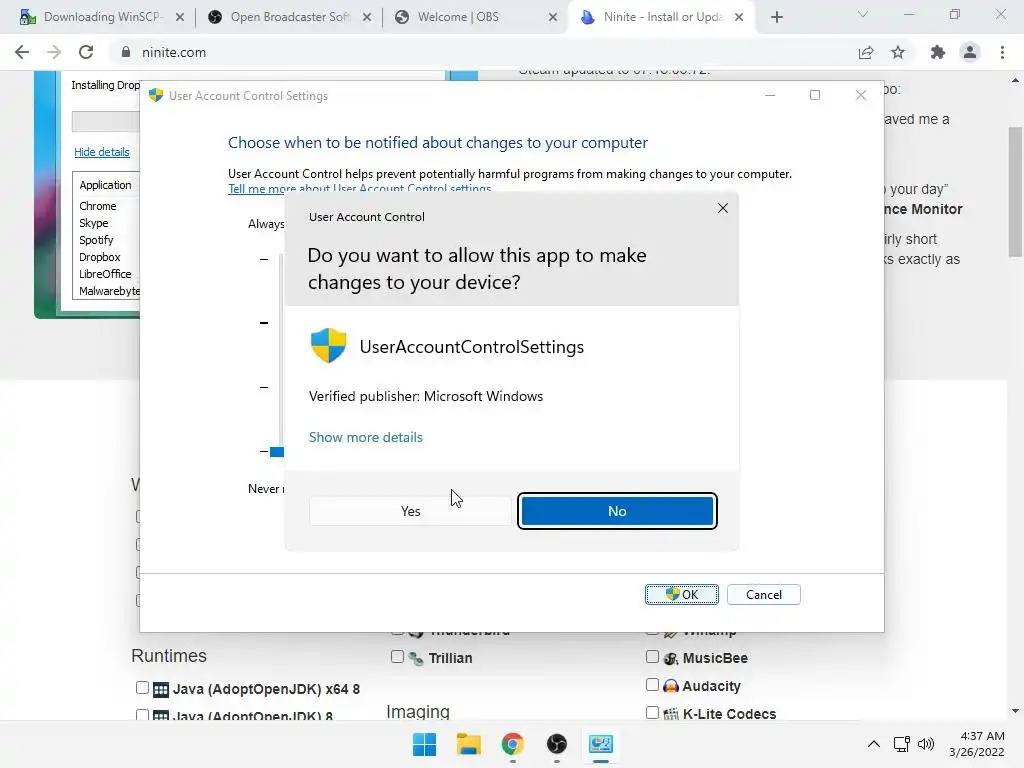Click the site lock icon
1024x768 pixels.
tap(126, 52)
